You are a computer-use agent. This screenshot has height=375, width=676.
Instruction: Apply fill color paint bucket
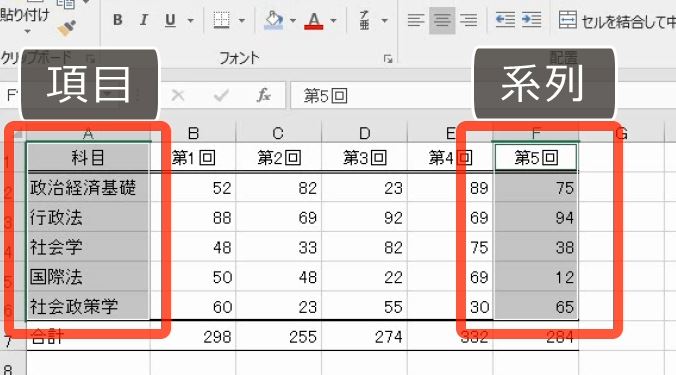[x=274, y=20]
